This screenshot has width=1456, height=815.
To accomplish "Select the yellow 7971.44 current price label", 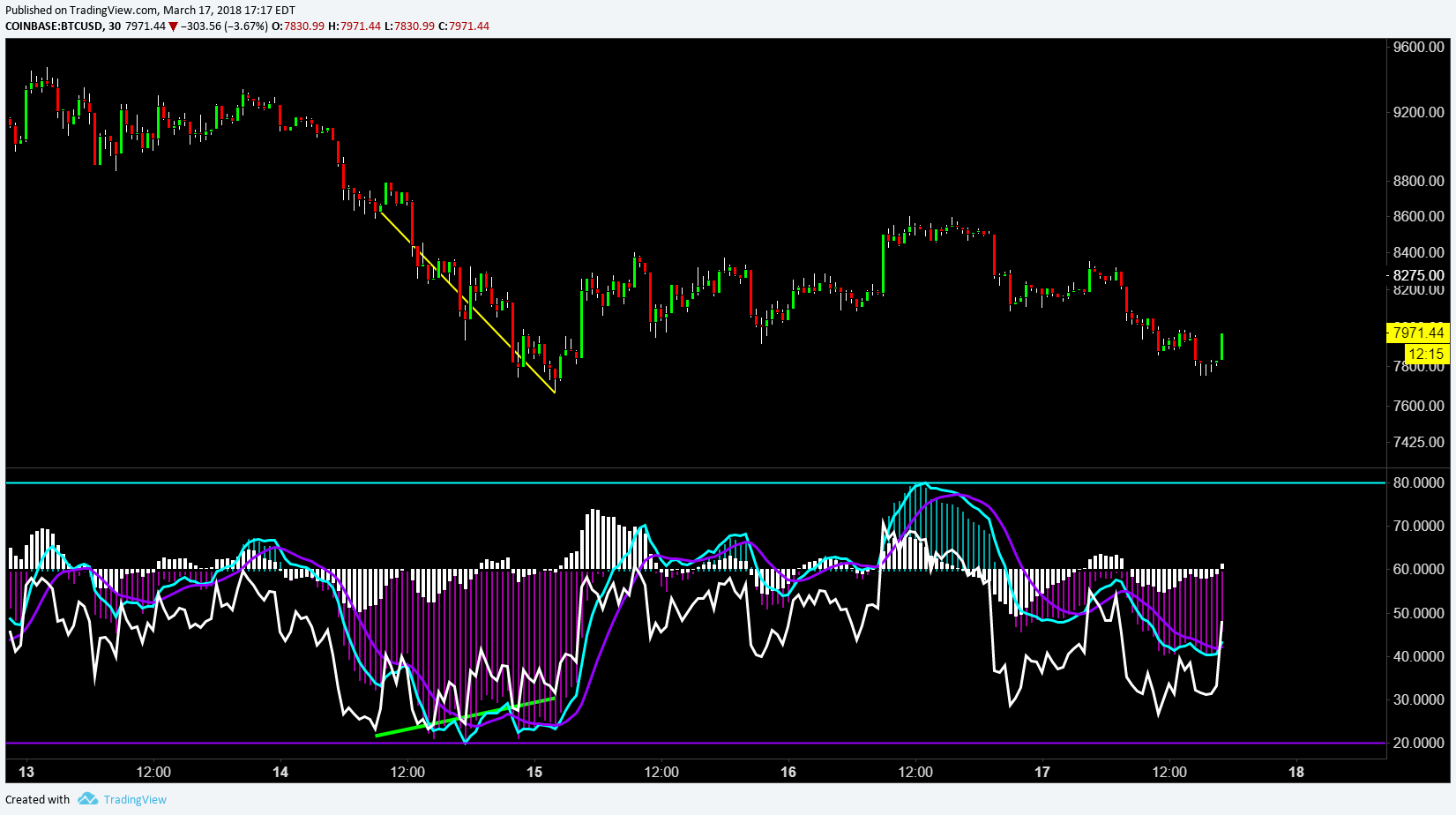I will (x=1418, y=333).
